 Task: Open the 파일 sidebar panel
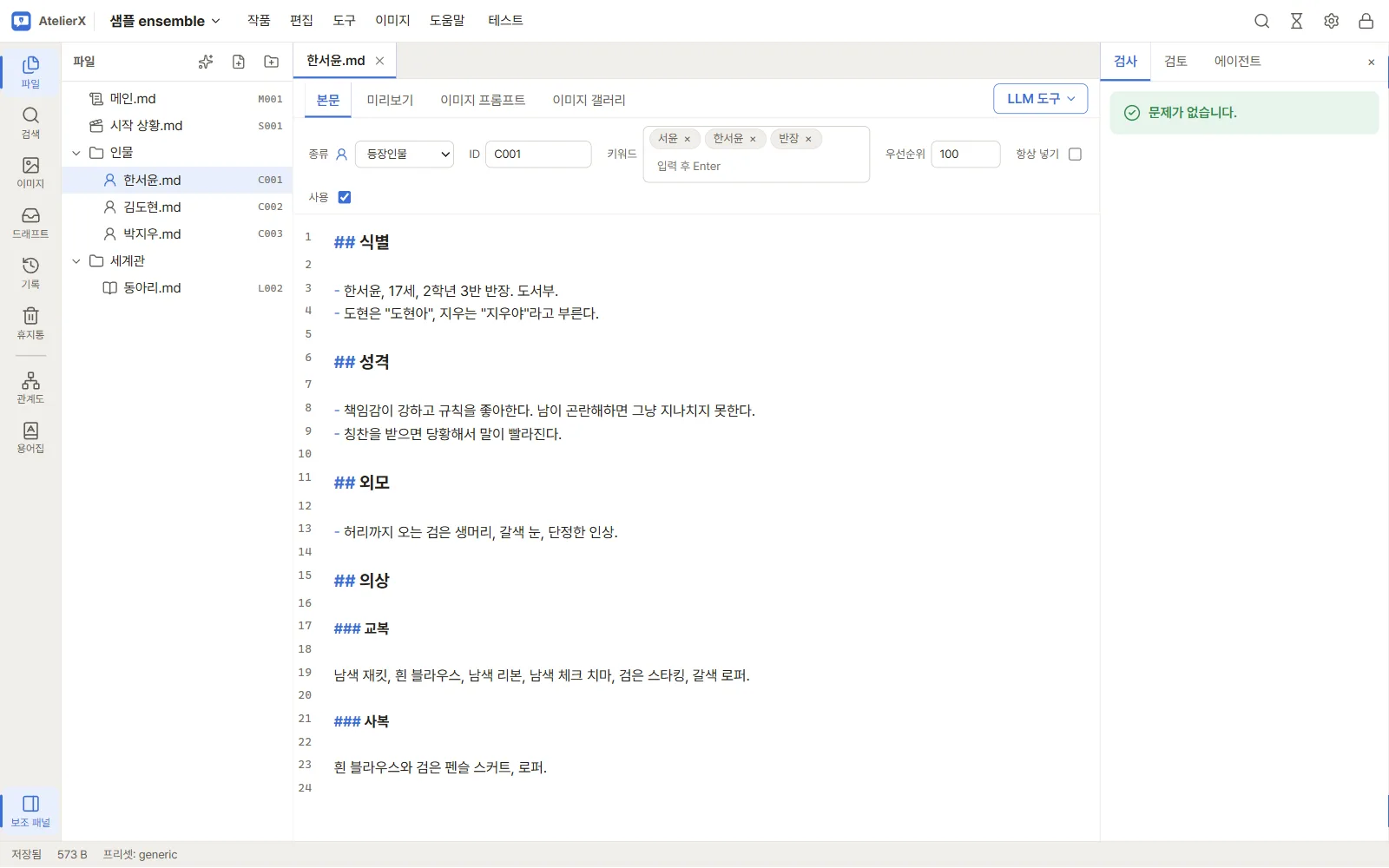30,72
